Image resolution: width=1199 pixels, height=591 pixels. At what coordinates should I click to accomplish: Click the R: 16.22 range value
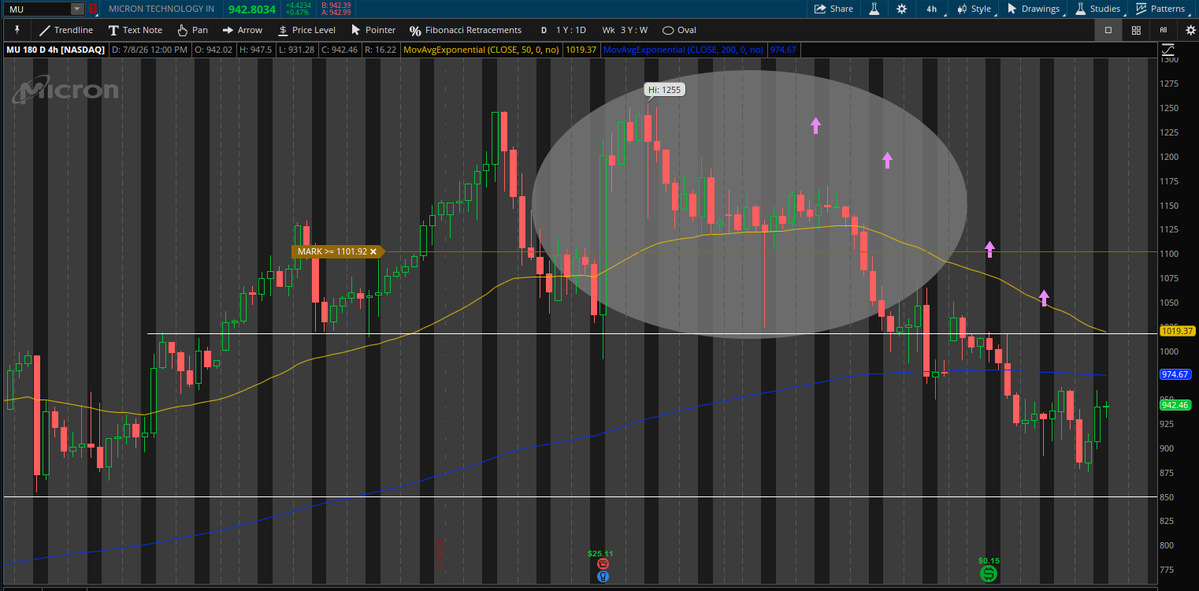point(379,50)
